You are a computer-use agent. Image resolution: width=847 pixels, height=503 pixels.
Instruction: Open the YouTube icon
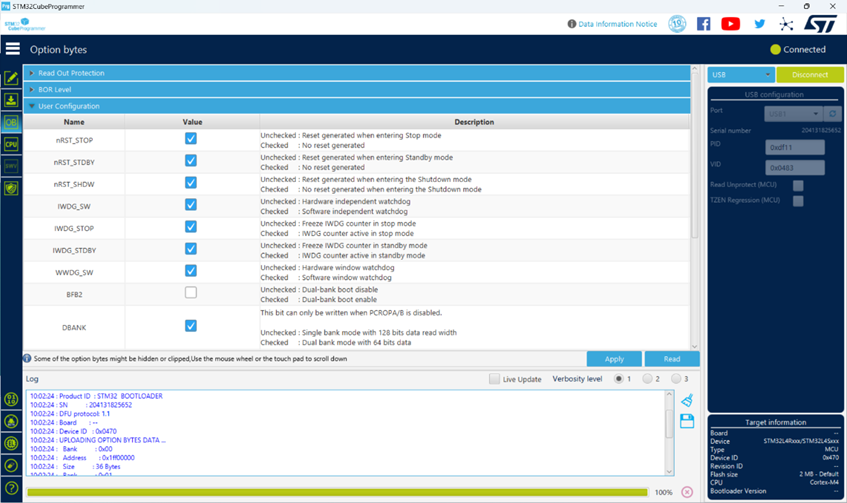(731, 24)
